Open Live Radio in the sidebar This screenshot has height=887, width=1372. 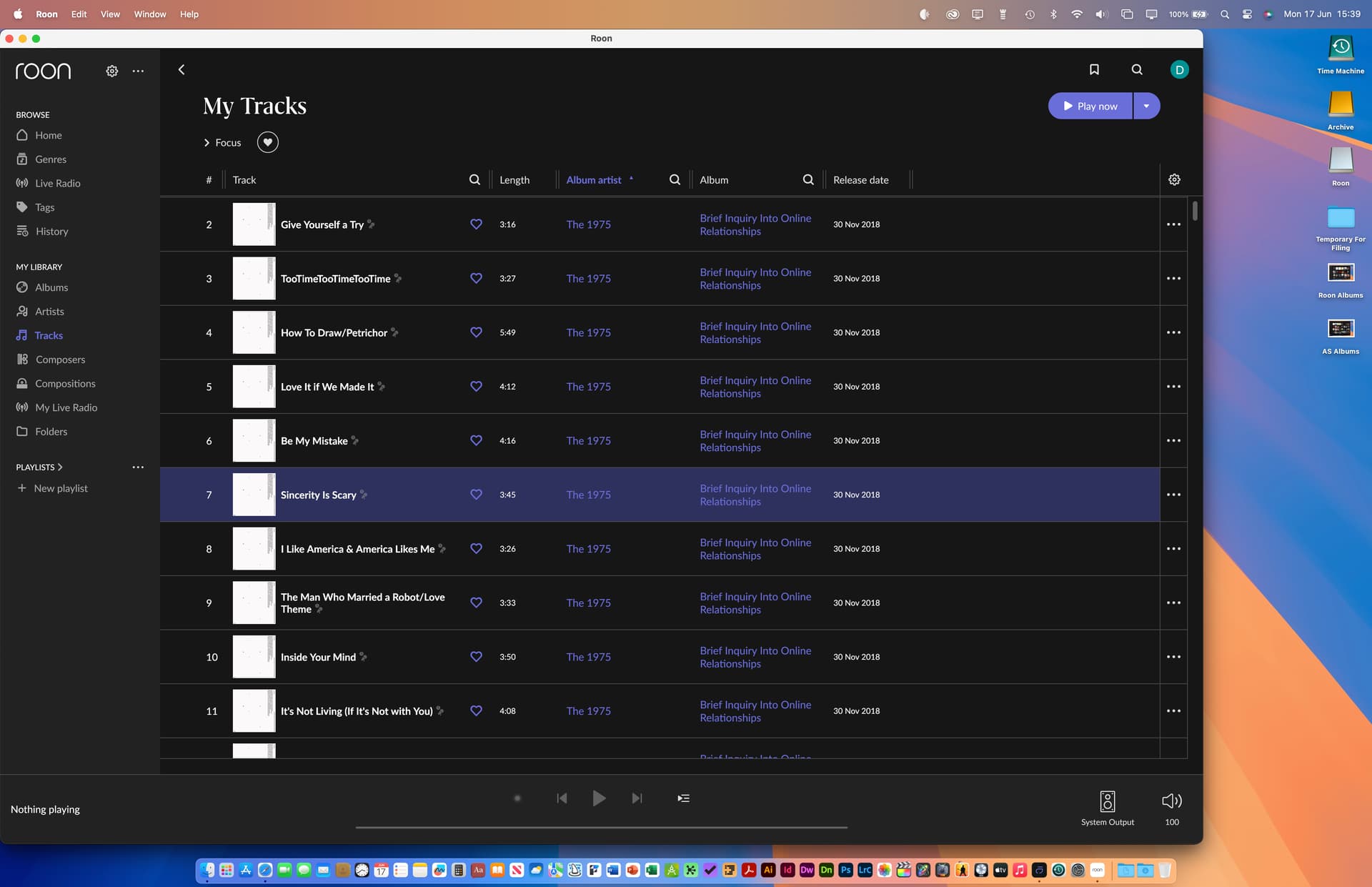(x=58, y=183)
